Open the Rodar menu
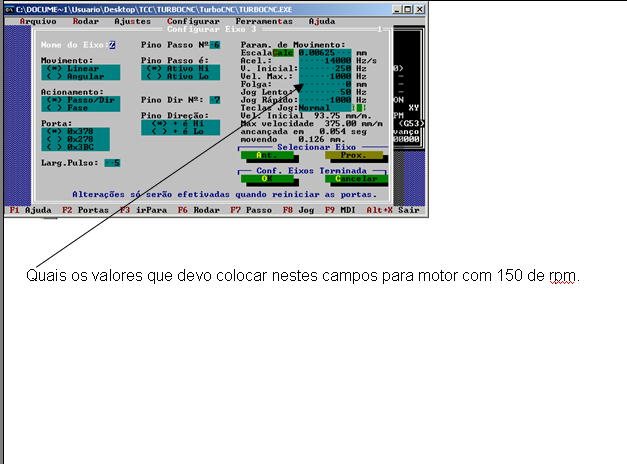Image resolution: width=627 pixels, height=464 pixels. coord(86,21)
